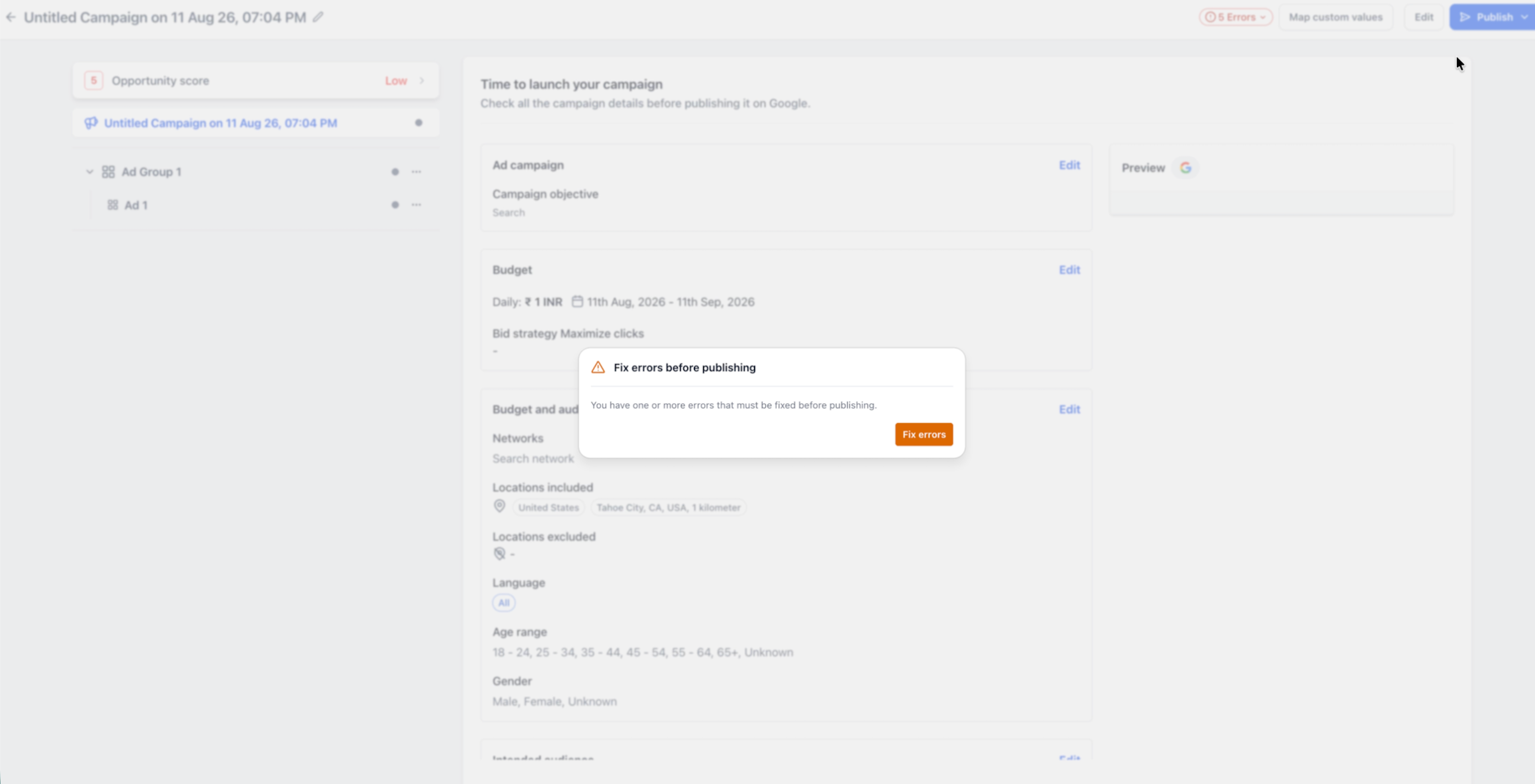The height and width of the screenshot is (784, 1535).
Task: Click the orange Fix errors button
Action: point(924,434)
